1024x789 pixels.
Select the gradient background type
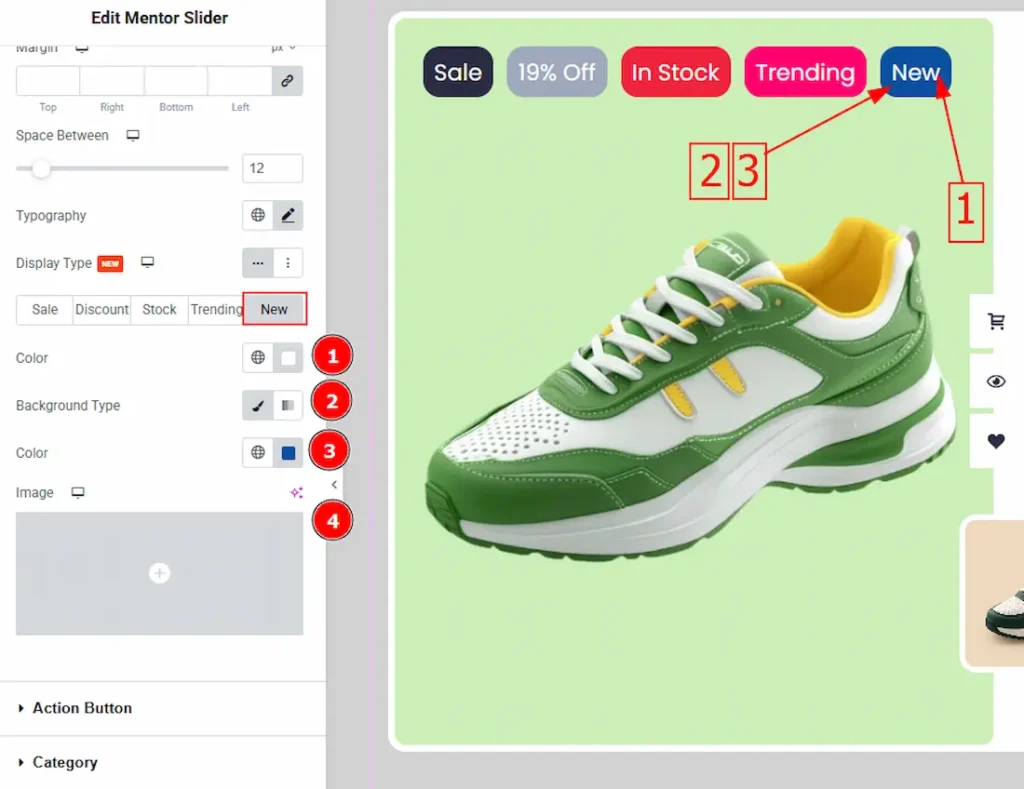click(288, 406)
